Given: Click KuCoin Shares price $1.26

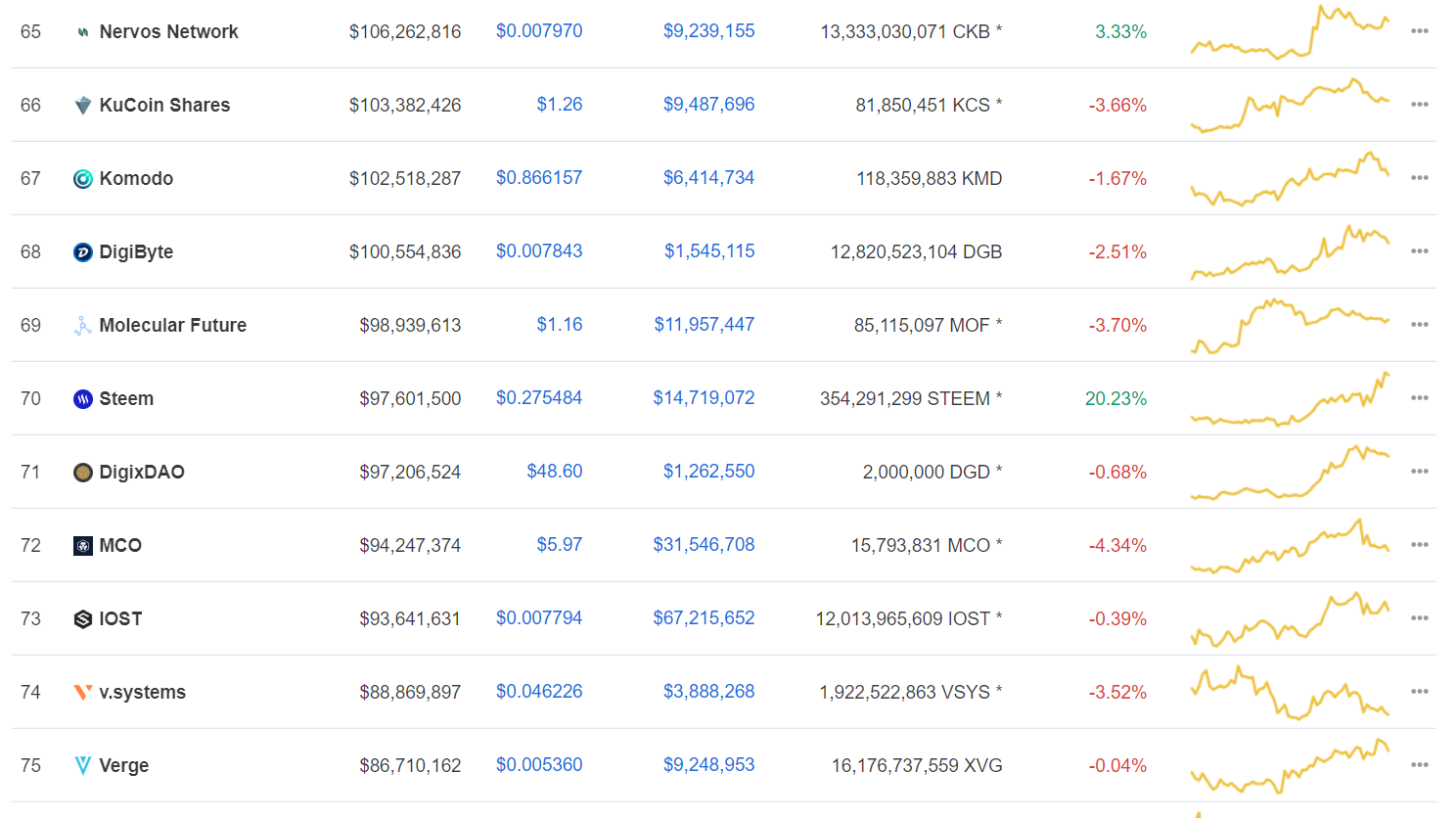Looking at the screenshot, I should 560,104.
